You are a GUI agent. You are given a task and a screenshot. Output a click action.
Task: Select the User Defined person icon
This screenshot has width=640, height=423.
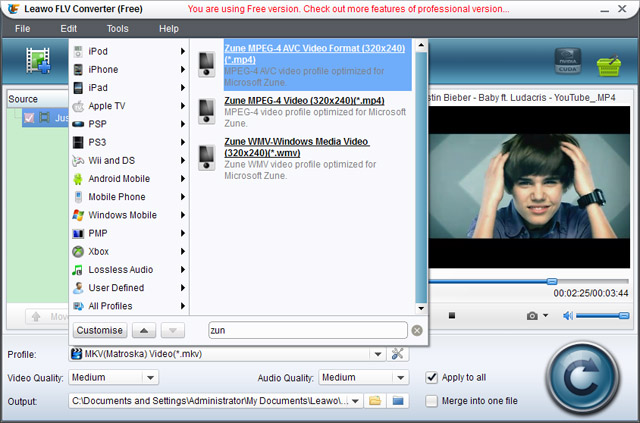pyautogui.click(x=78, y=288)
